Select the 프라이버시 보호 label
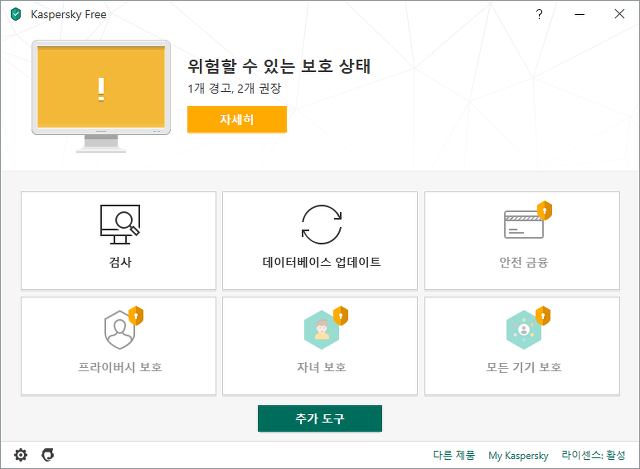 click(120, 367)
